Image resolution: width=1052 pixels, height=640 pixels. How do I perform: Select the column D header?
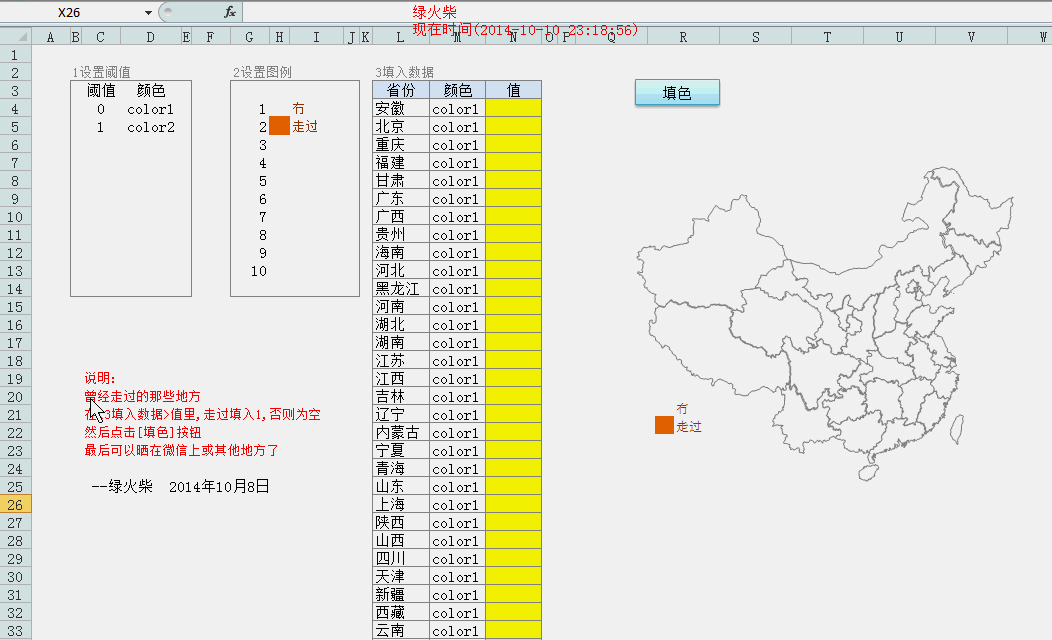[x=150, y=37]
